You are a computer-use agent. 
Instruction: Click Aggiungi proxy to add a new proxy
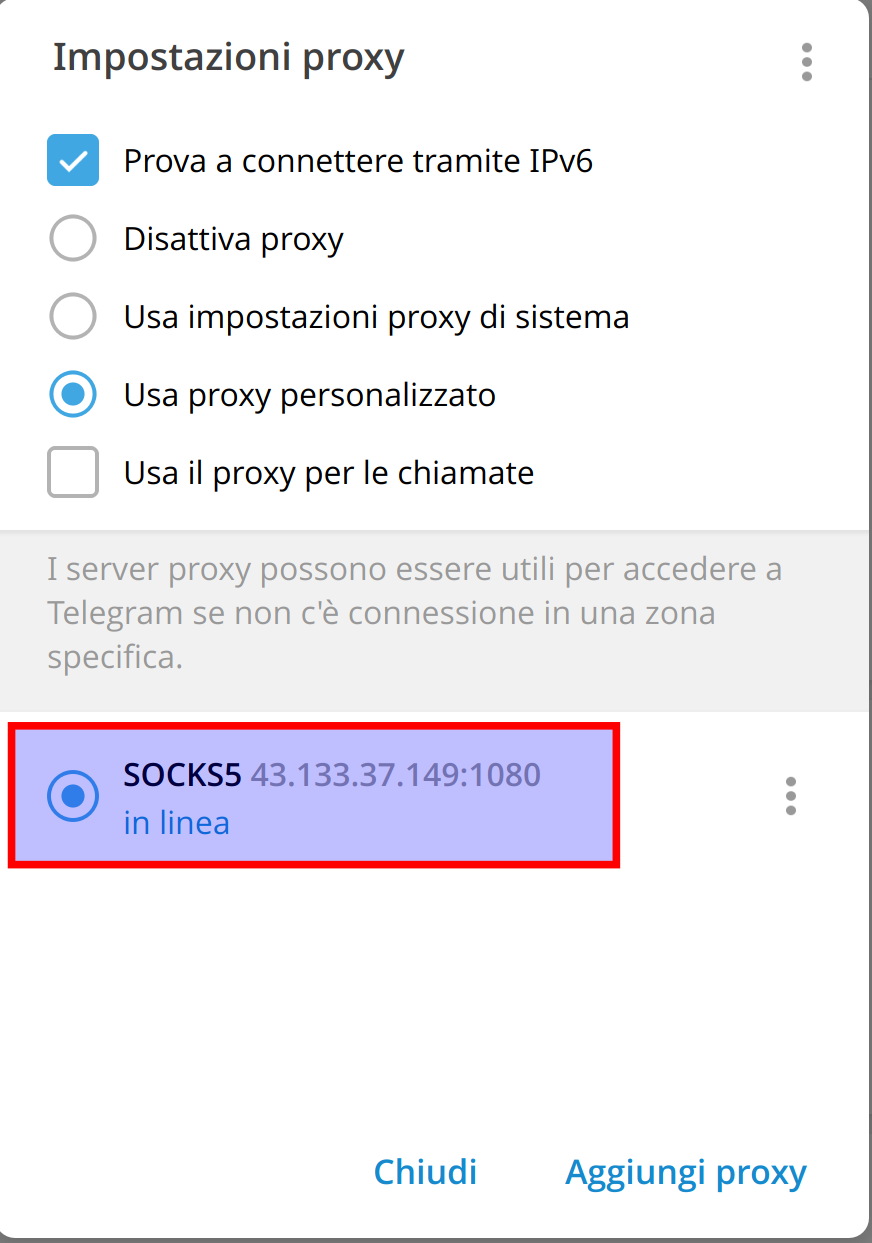pyautogui.click(x=685, y=1171)
